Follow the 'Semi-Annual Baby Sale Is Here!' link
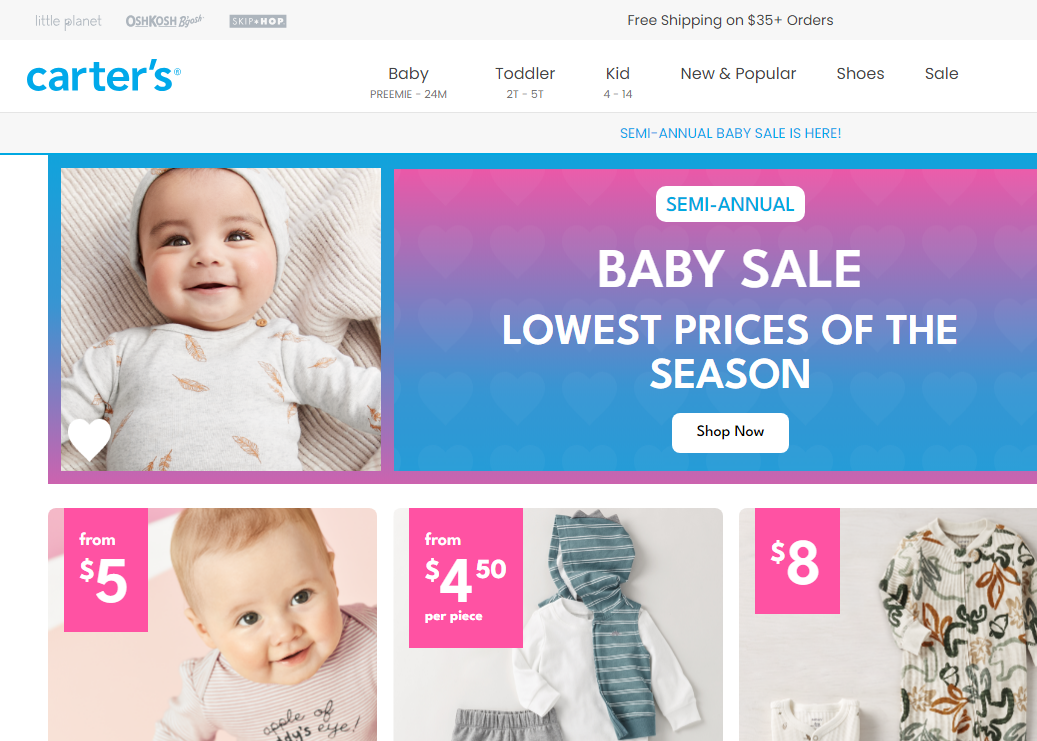1037x741 pixels. pyautogui.click(x=730, y=133)
